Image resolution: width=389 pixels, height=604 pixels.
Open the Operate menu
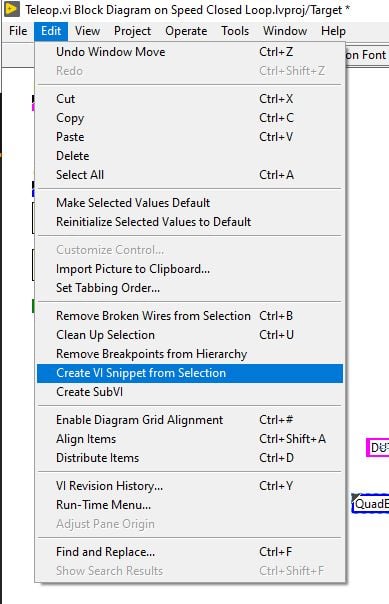point(186,31)
